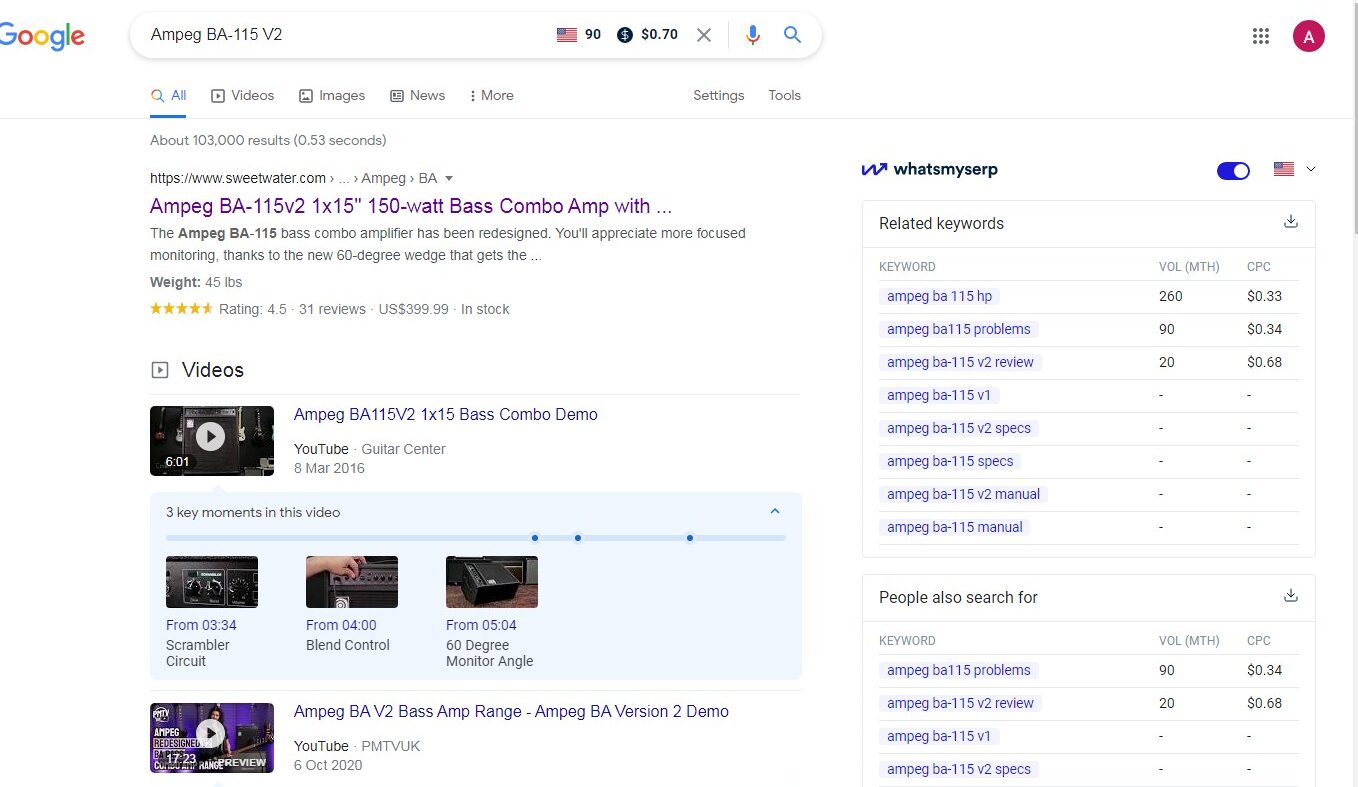Select related keyword ampeg ba-115 v2 manual
The width and height of the screenshot is (1358, 787).
[963, 494]
